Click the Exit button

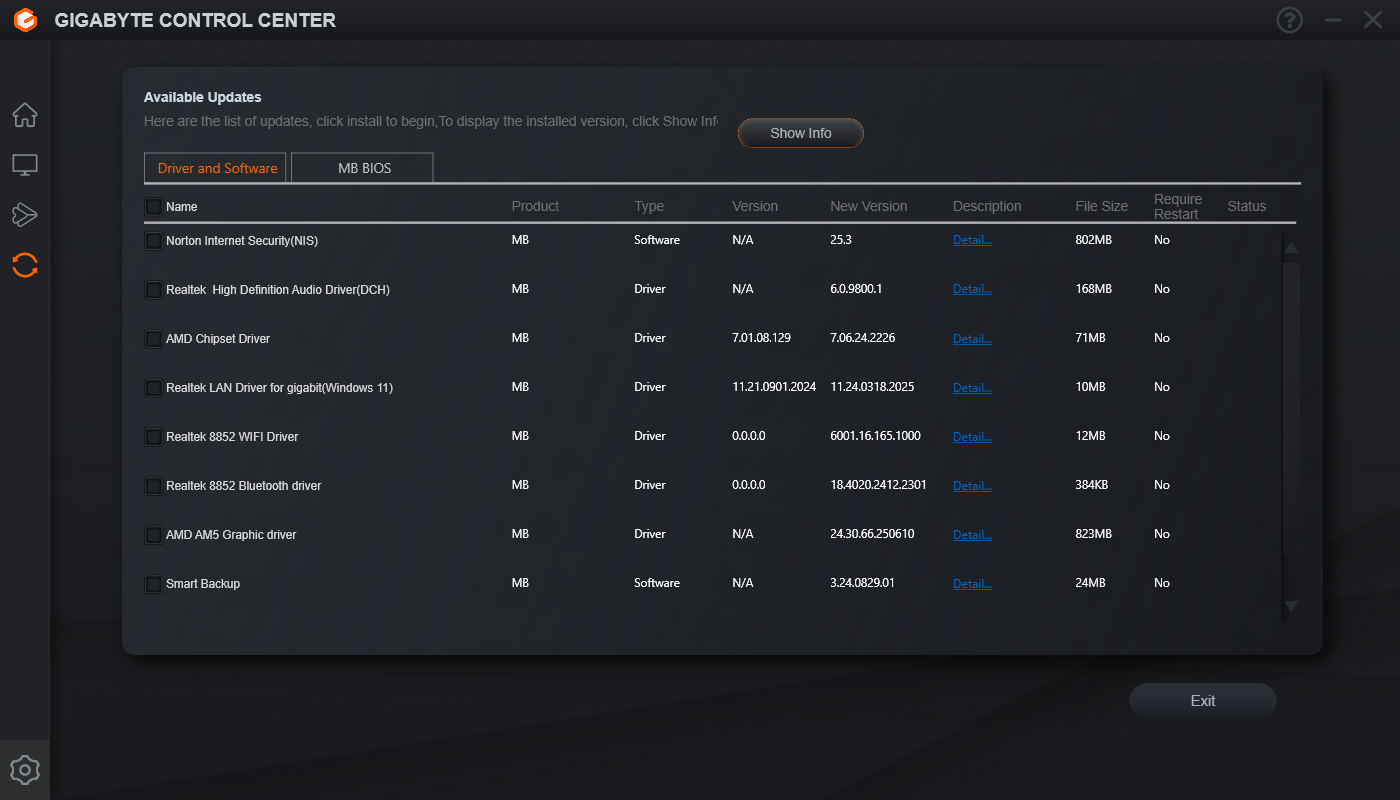point(1202,701)
